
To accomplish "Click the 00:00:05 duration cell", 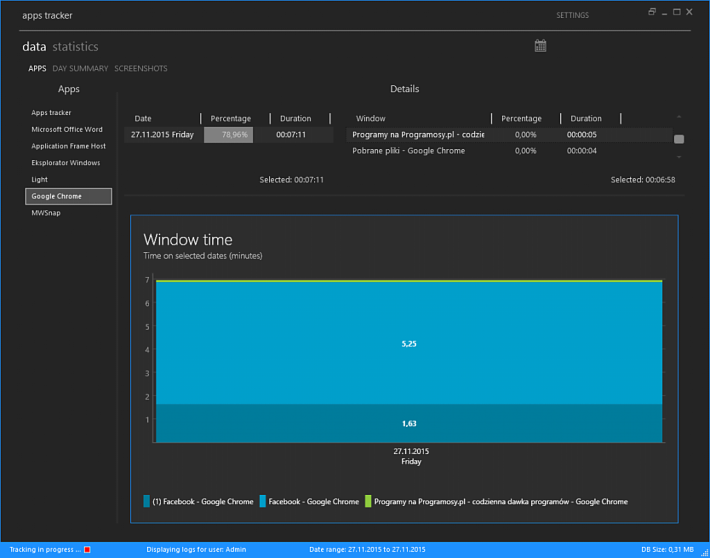I will pyautogui.click(x=581, y=135).
